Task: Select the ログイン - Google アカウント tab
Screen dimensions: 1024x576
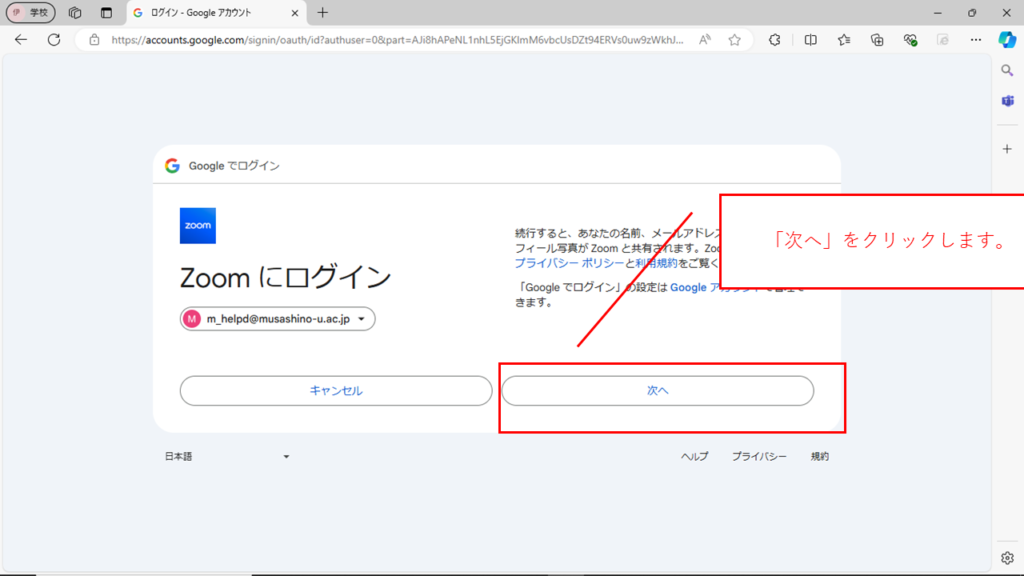Action: (216, 12)
